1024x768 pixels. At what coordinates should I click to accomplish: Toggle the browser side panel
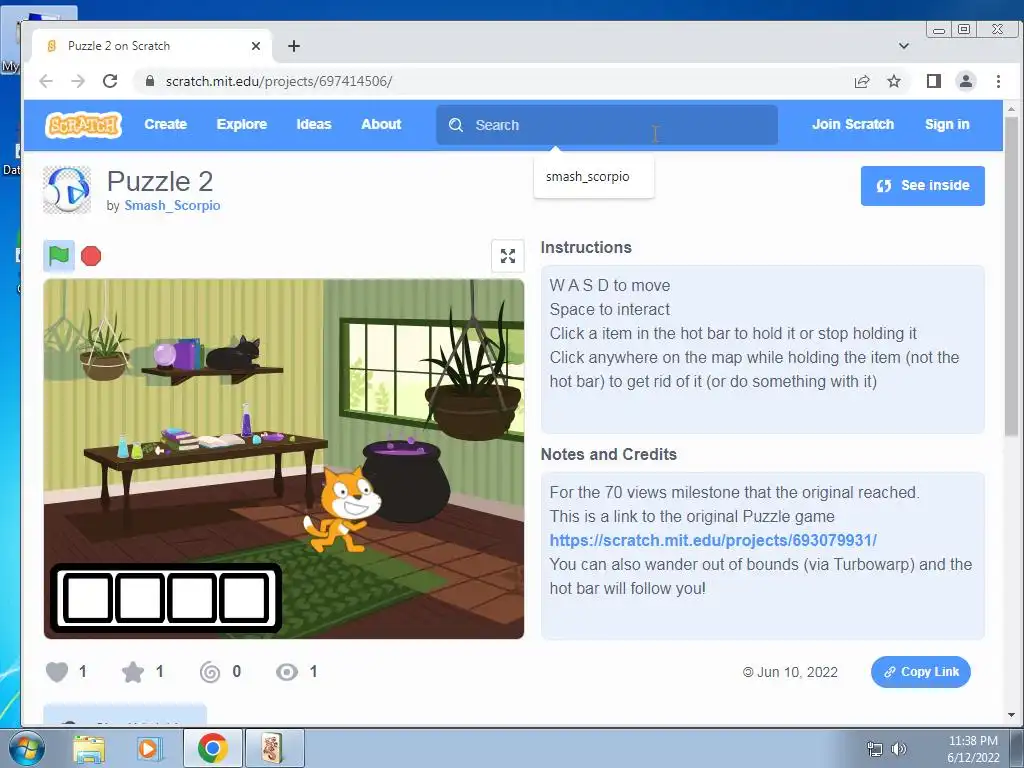[x=934, y=81]
